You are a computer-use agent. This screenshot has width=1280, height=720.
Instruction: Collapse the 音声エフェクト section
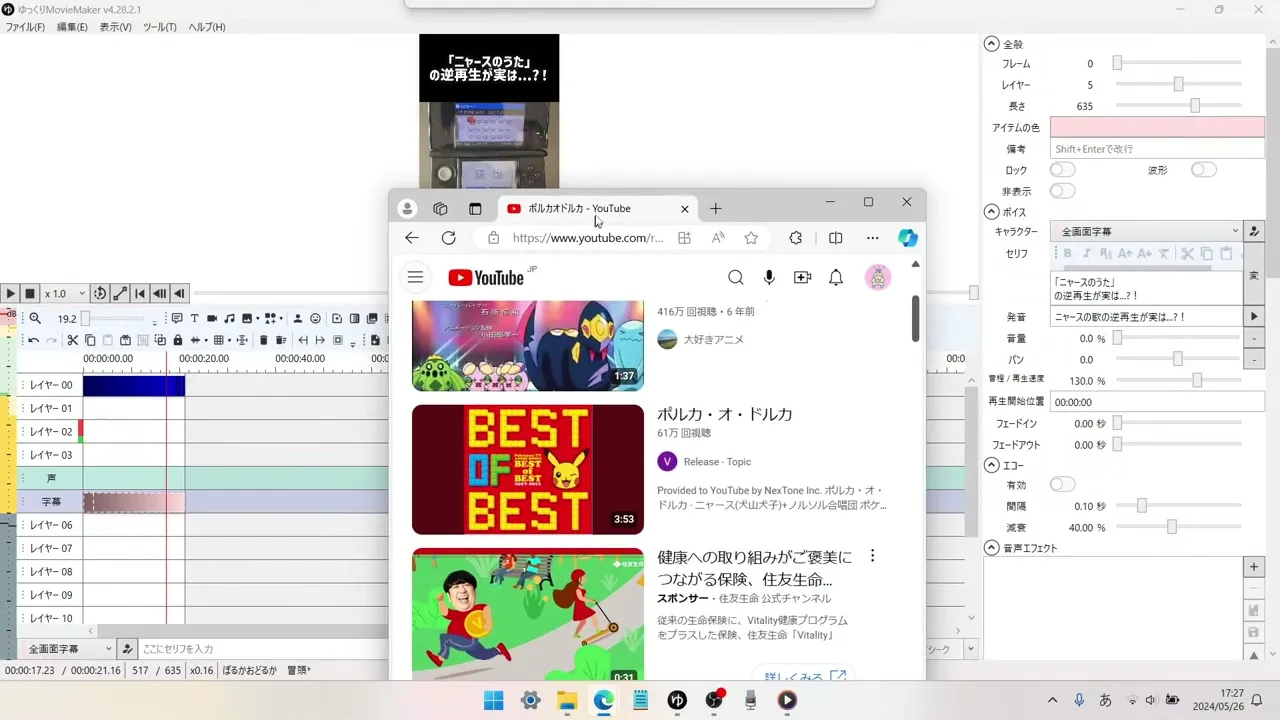992,548
